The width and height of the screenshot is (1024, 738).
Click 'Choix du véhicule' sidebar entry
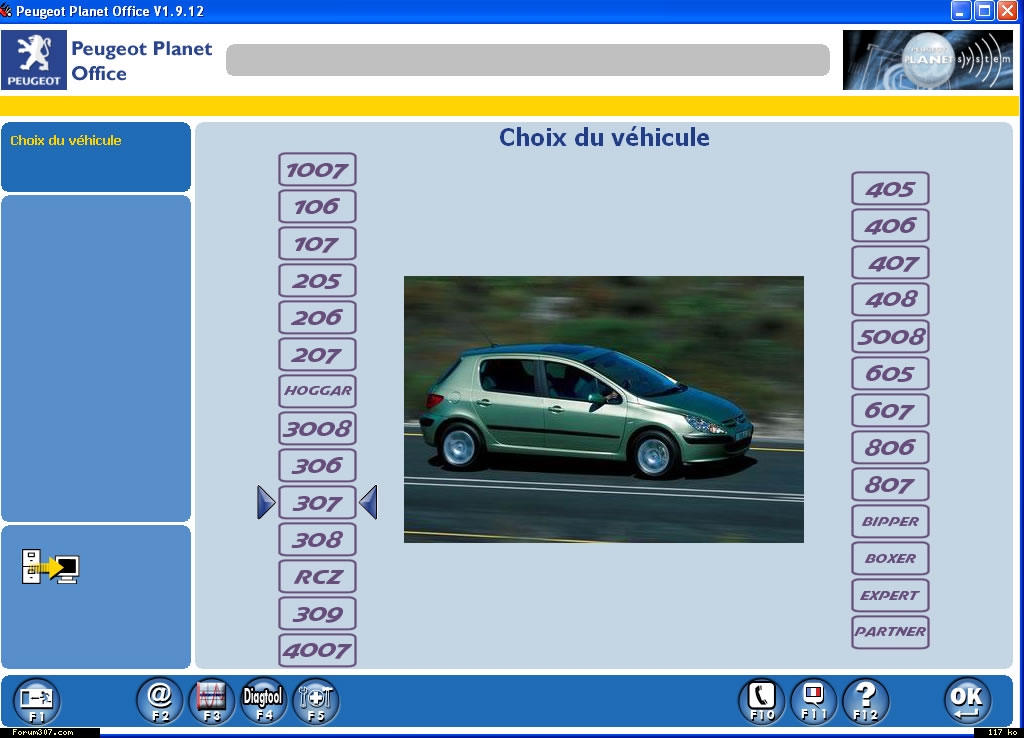click(65, 140)
